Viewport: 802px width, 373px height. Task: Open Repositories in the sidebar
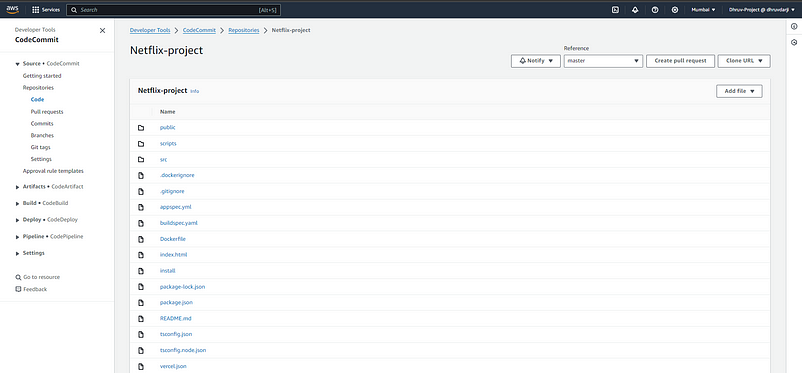[x=38, y=87]
